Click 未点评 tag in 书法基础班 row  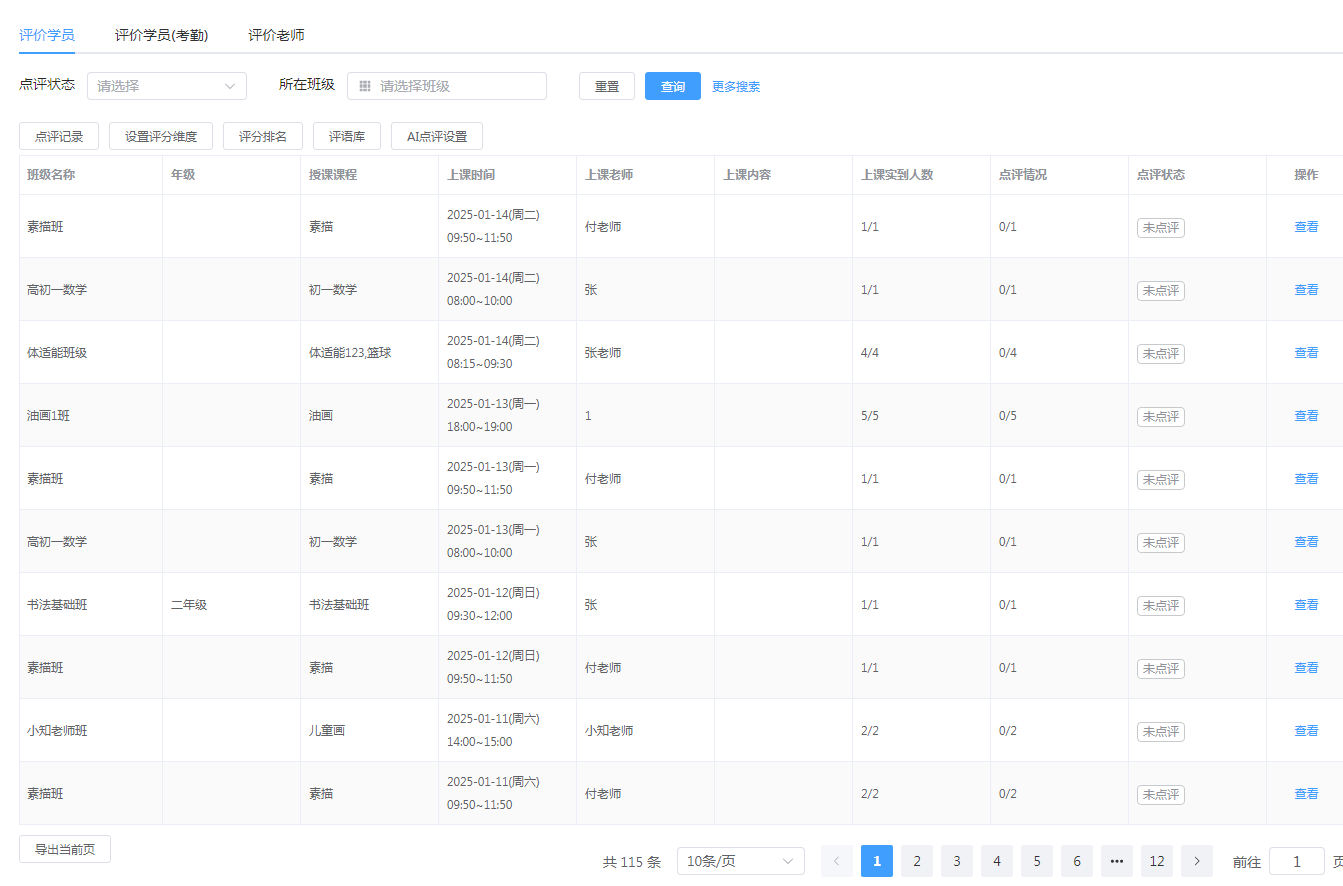tap(1161, 606)
